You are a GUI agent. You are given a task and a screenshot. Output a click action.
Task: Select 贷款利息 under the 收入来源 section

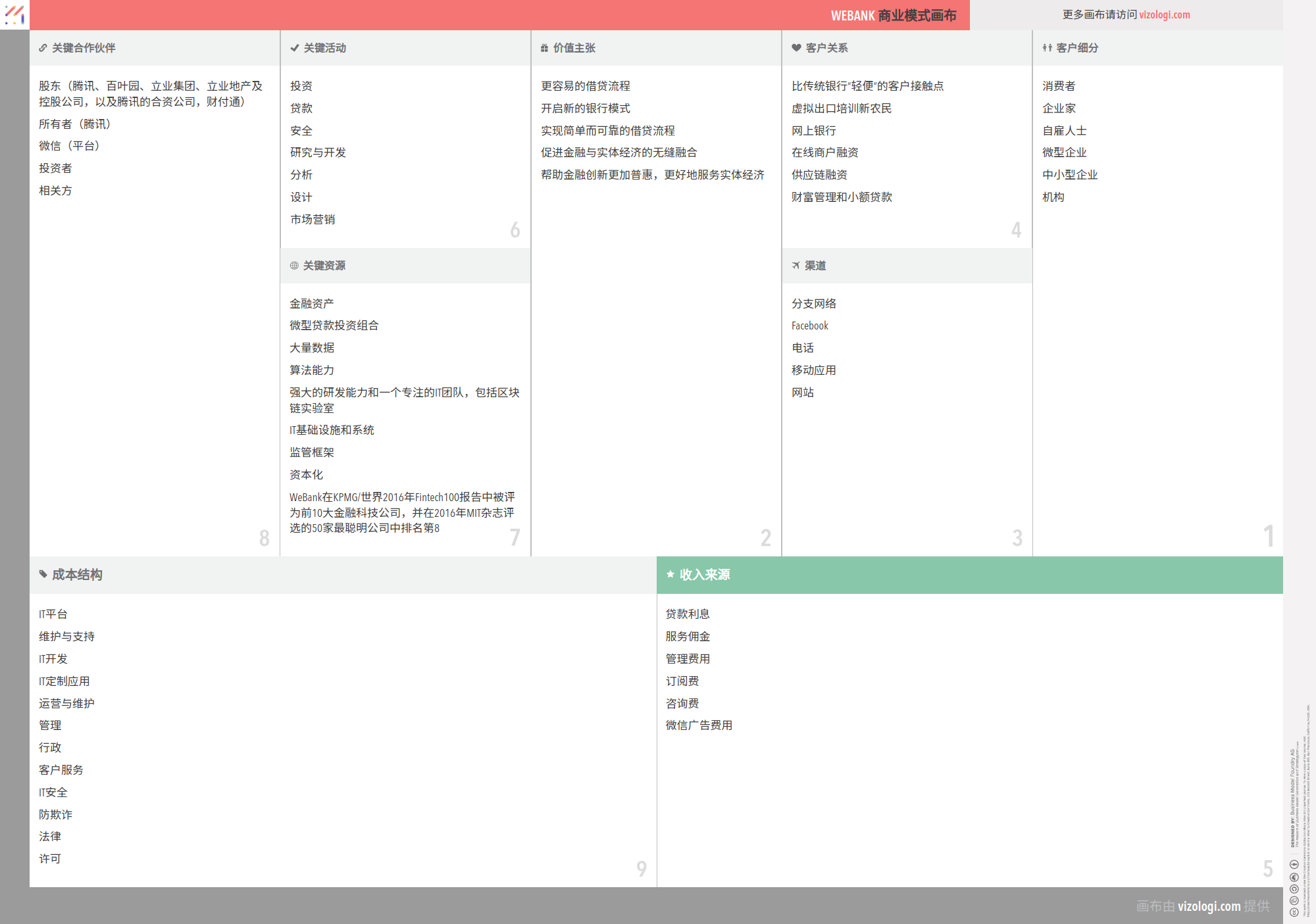point(687,614)
